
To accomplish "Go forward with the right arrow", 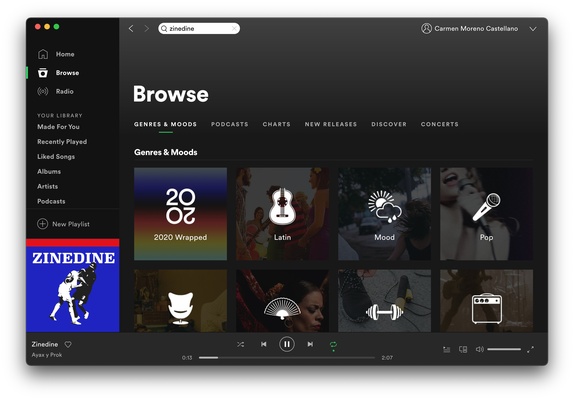I will 146,29.
